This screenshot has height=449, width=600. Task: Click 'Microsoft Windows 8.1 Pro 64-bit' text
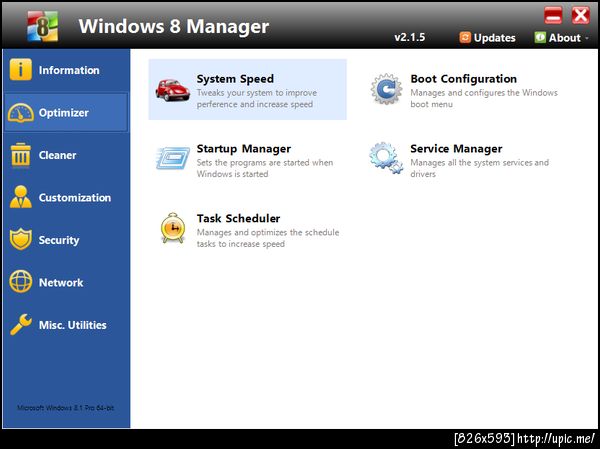65,408
